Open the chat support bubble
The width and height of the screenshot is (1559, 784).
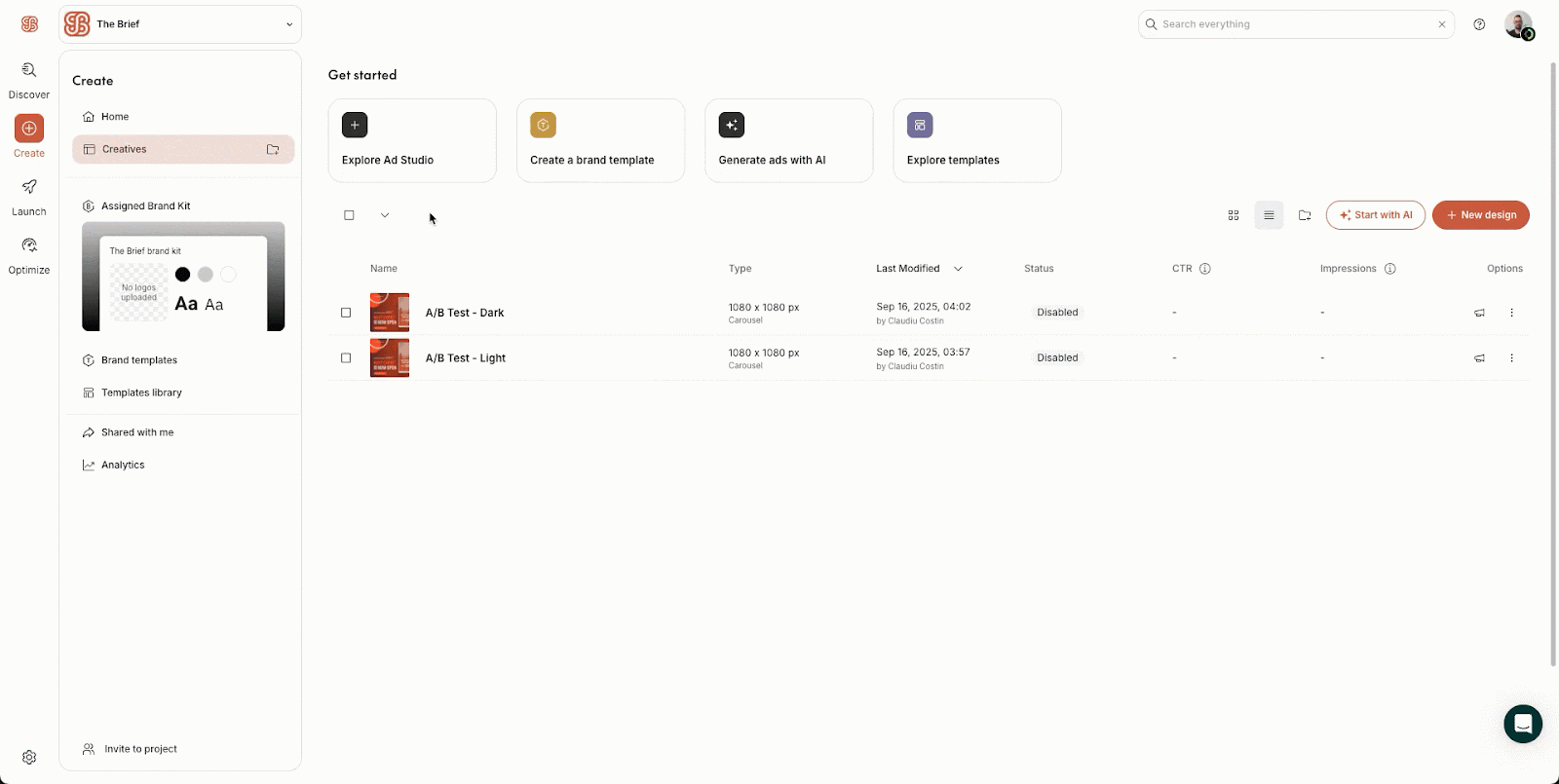(x=1522, y=724)
